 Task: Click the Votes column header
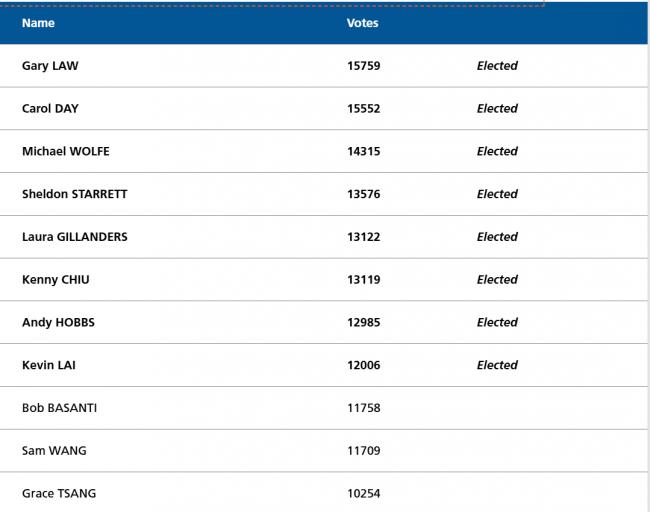[x=363, y=23]
